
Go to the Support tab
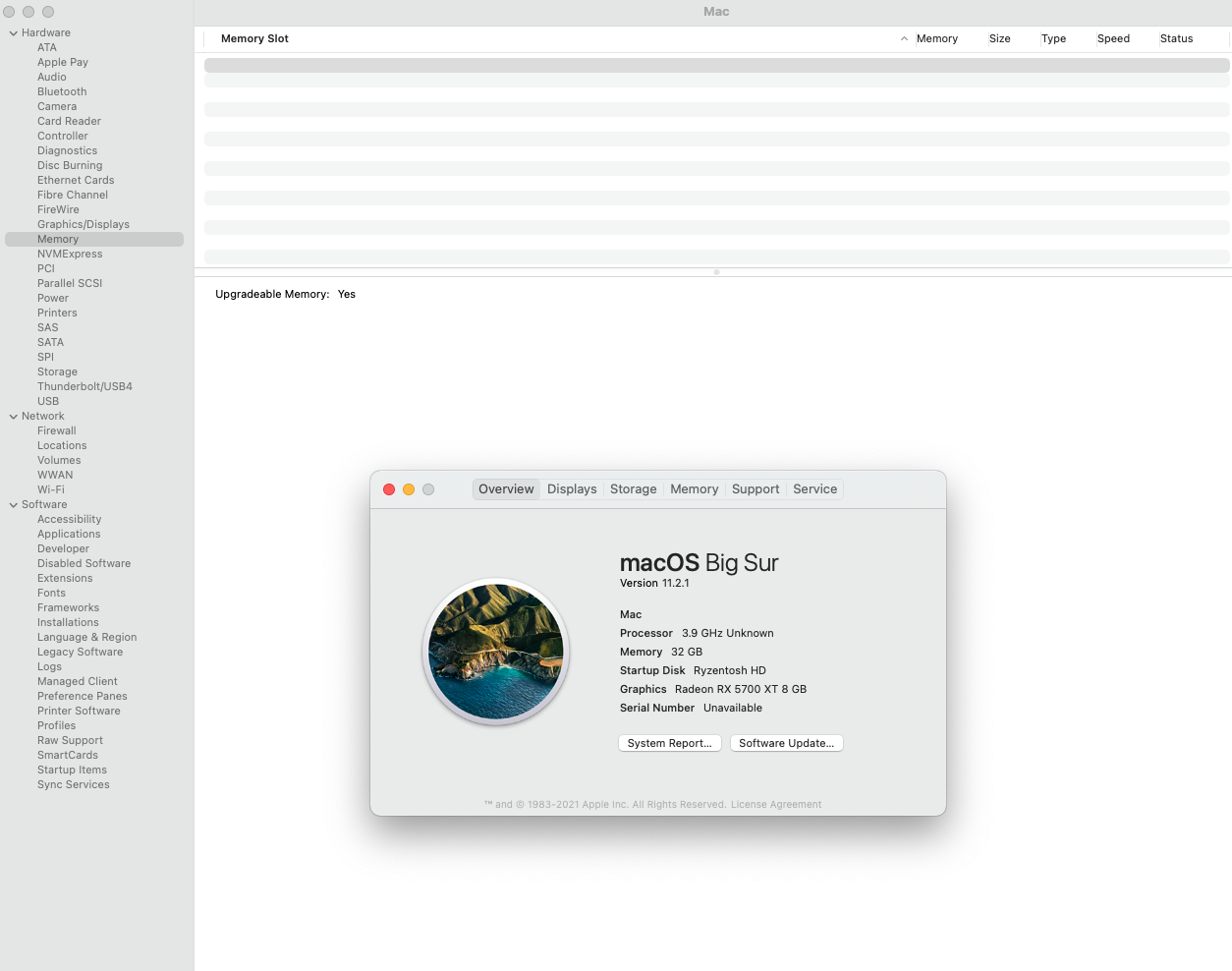tap(755, 489)
